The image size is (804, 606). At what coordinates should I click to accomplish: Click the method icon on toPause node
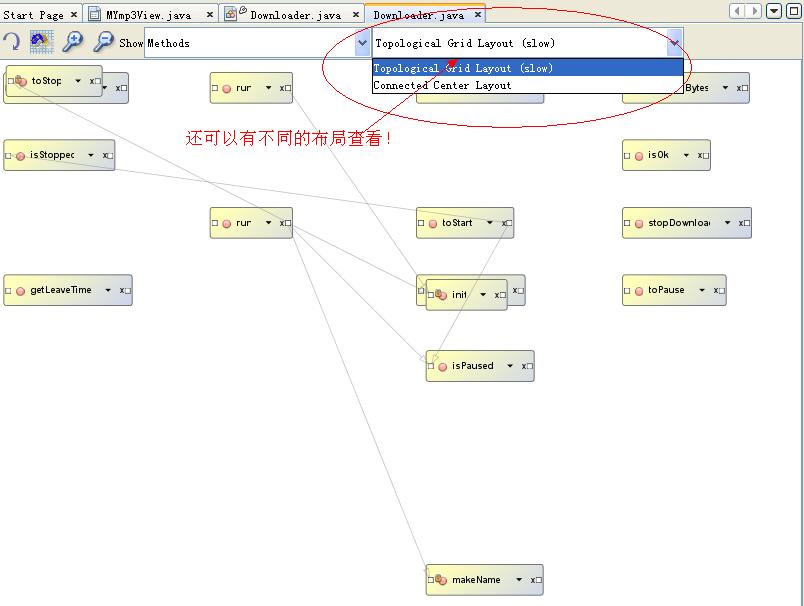coord(639,291)
